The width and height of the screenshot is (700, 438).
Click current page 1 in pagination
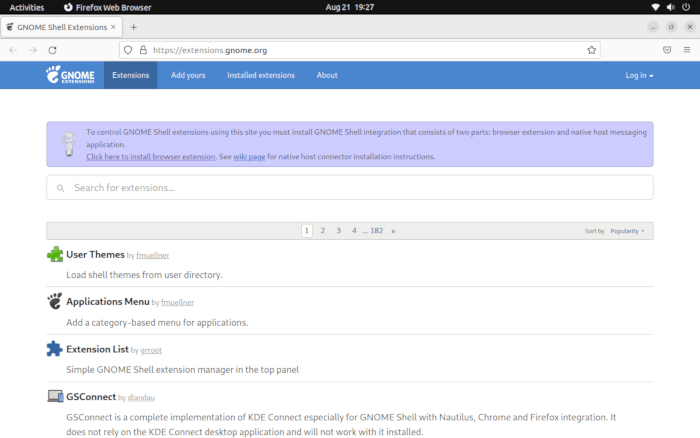(307, 230)
